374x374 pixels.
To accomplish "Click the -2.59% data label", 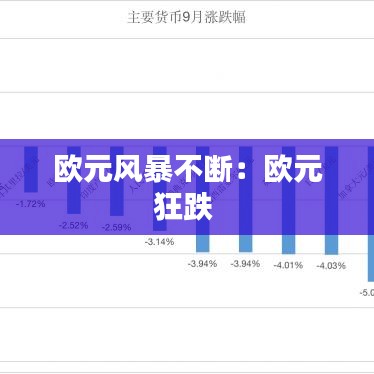I will click(116, 227).
